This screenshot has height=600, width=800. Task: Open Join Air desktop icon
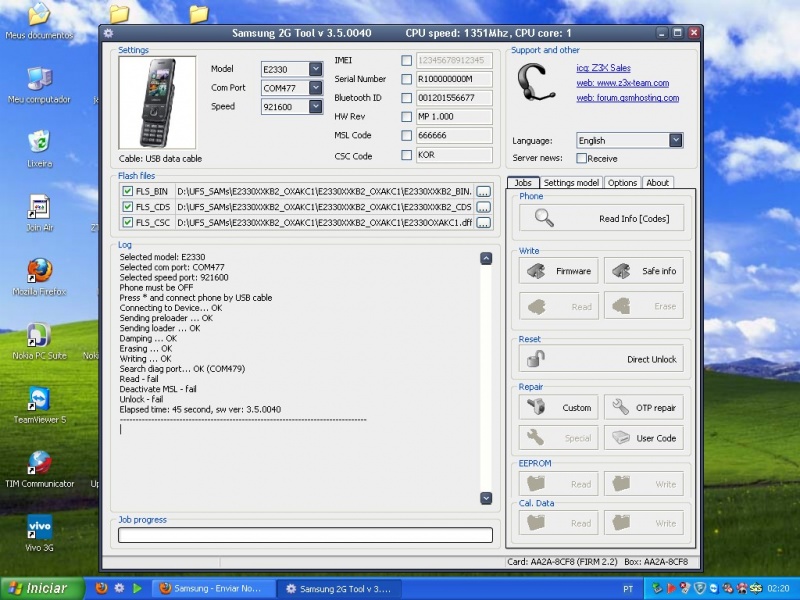tap(39, 213)
